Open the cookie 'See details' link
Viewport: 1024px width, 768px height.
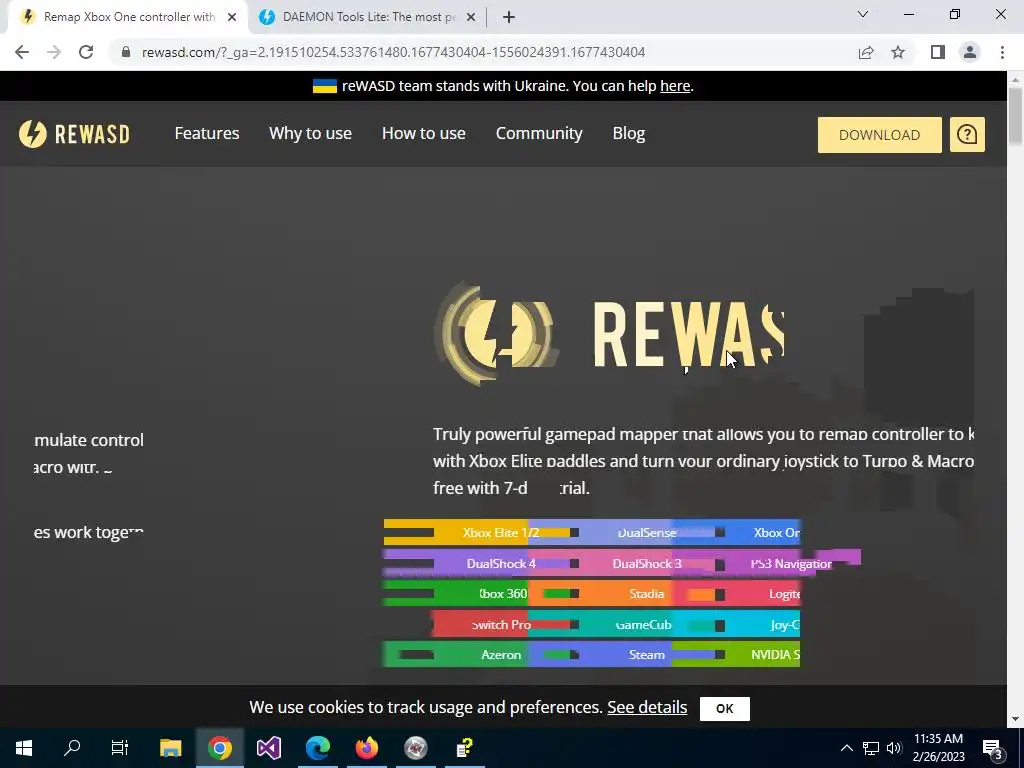pos(647,707)
